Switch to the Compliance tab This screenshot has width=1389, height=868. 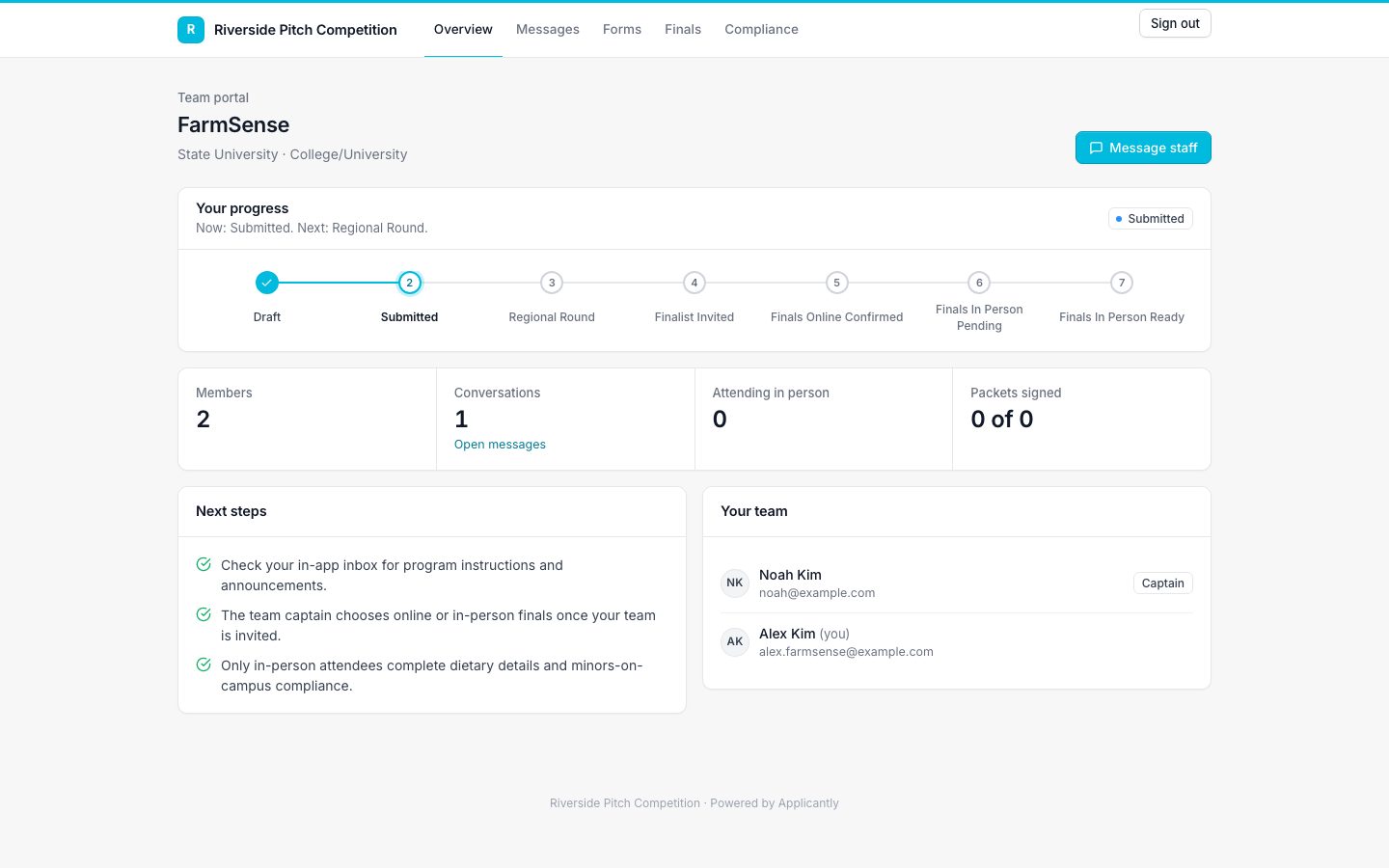(761, 29)
